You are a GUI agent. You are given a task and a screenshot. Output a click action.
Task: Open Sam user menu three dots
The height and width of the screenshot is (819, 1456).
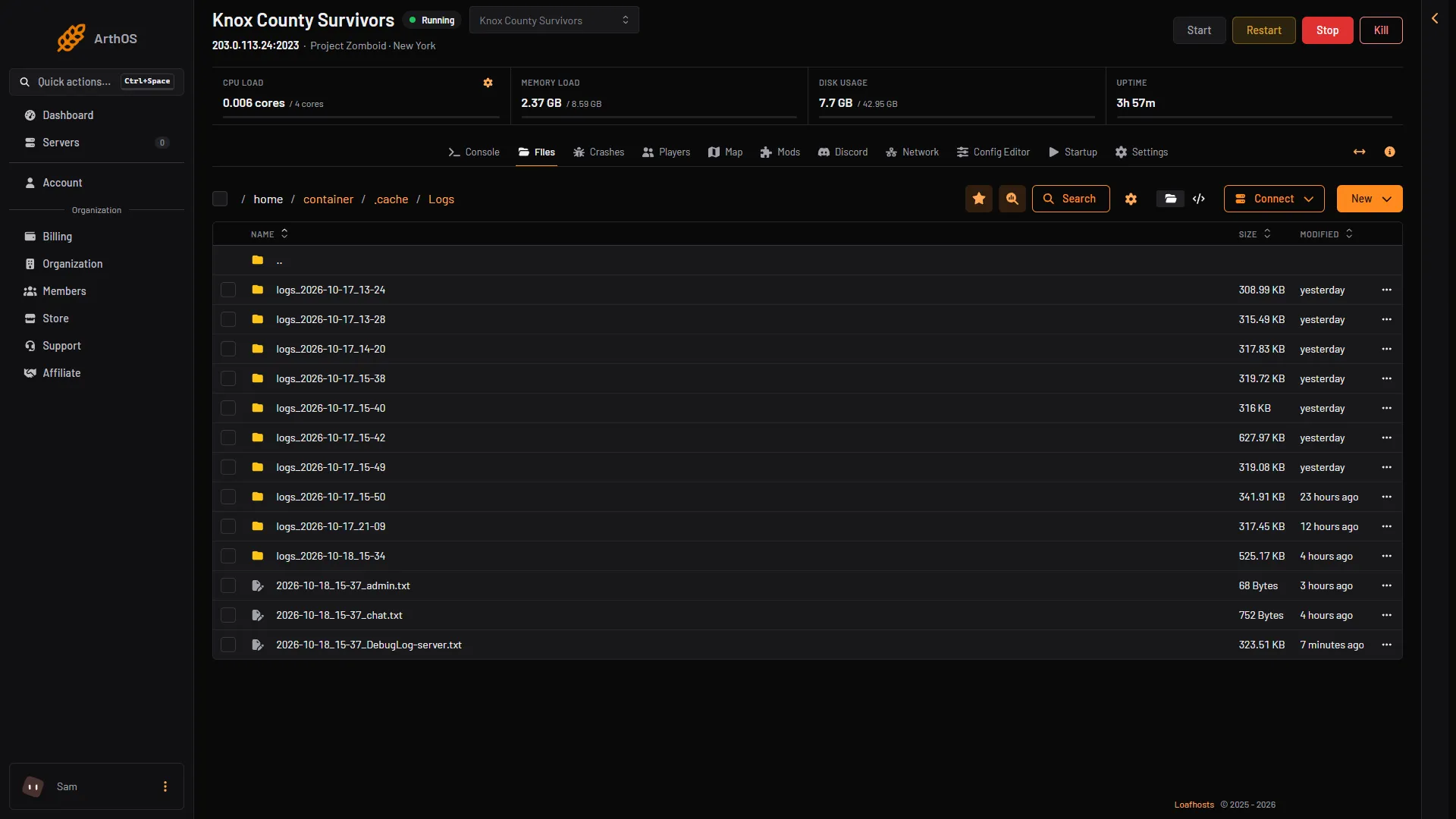coord(165,786)
